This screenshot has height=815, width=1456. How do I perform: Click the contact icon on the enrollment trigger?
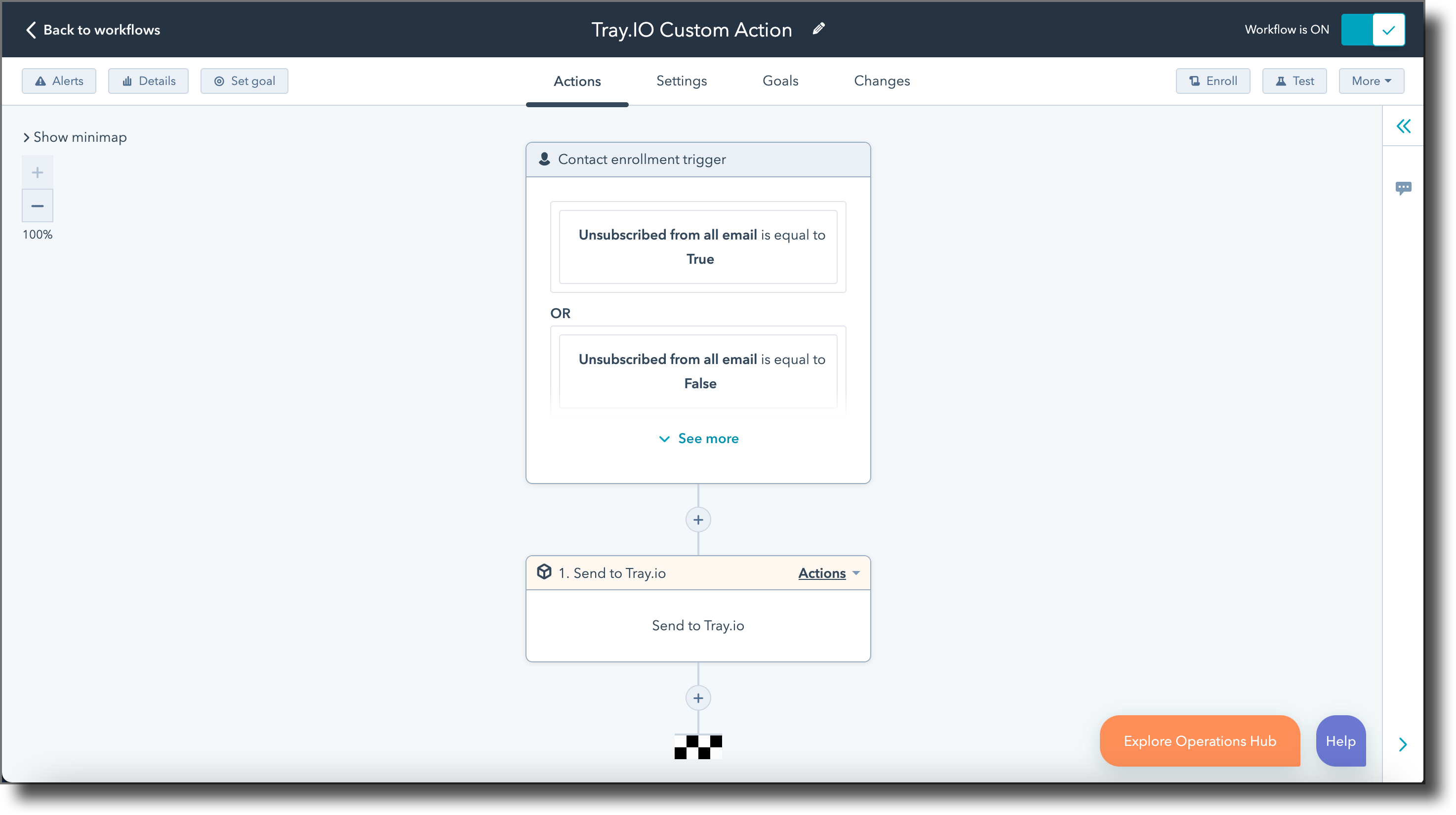(544, 159)
